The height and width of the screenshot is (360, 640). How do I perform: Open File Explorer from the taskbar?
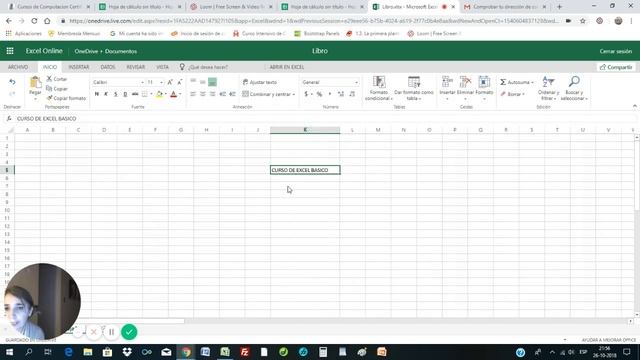(x=88, y=352)
